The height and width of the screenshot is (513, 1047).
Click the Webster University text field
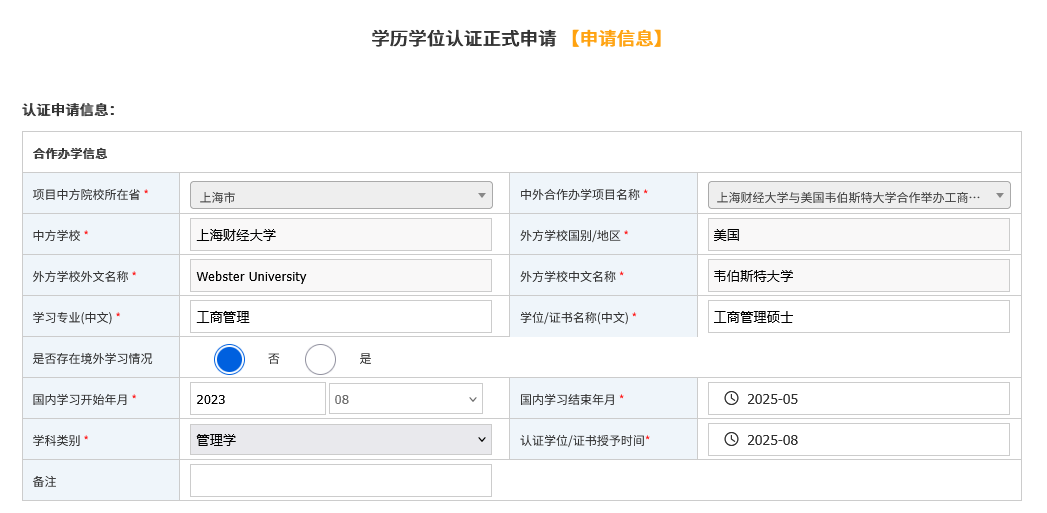341,276
